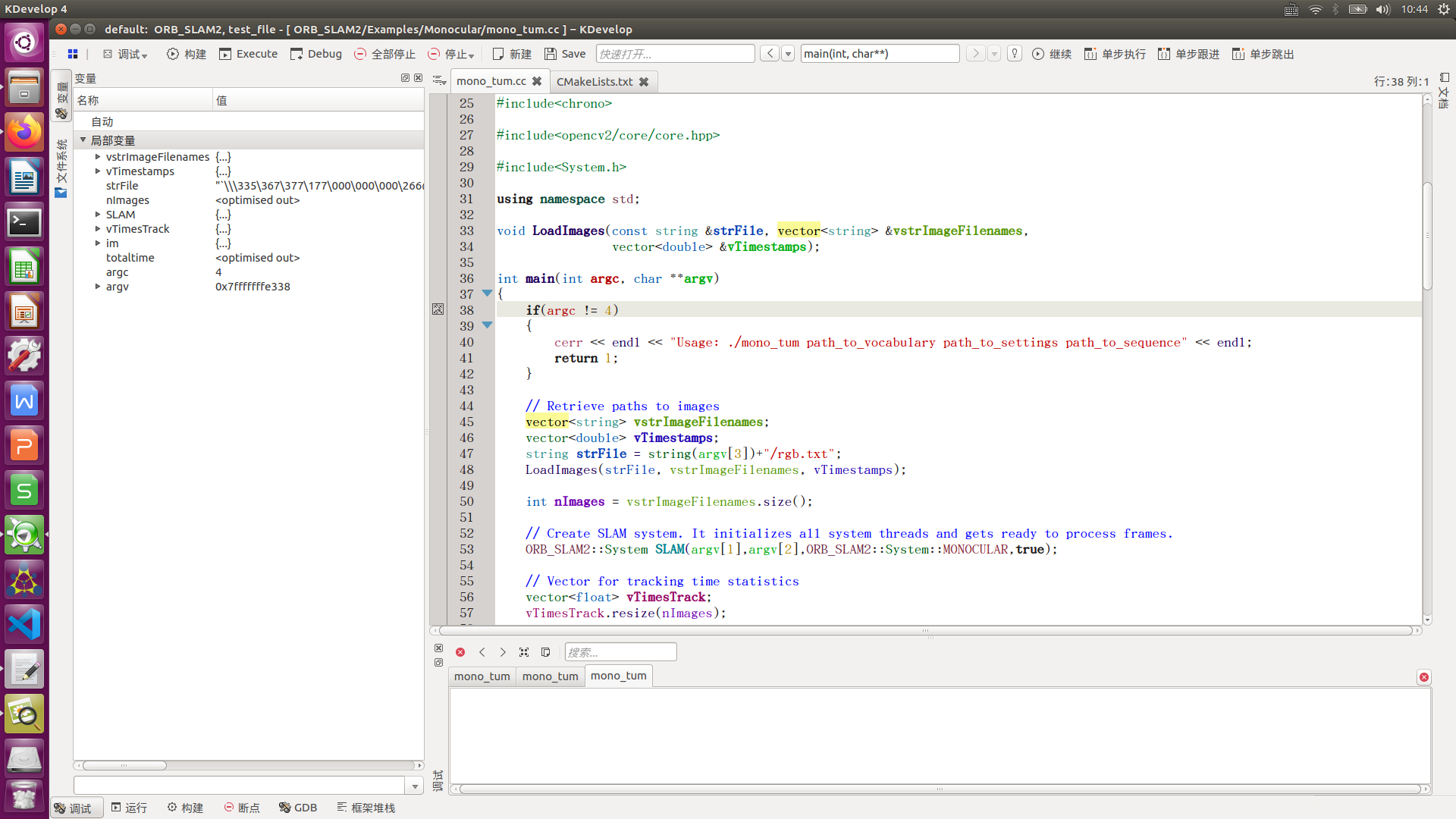Click the copy icon in output toolbar
This screenshot has width=1456, height=819.
point(545,652)
